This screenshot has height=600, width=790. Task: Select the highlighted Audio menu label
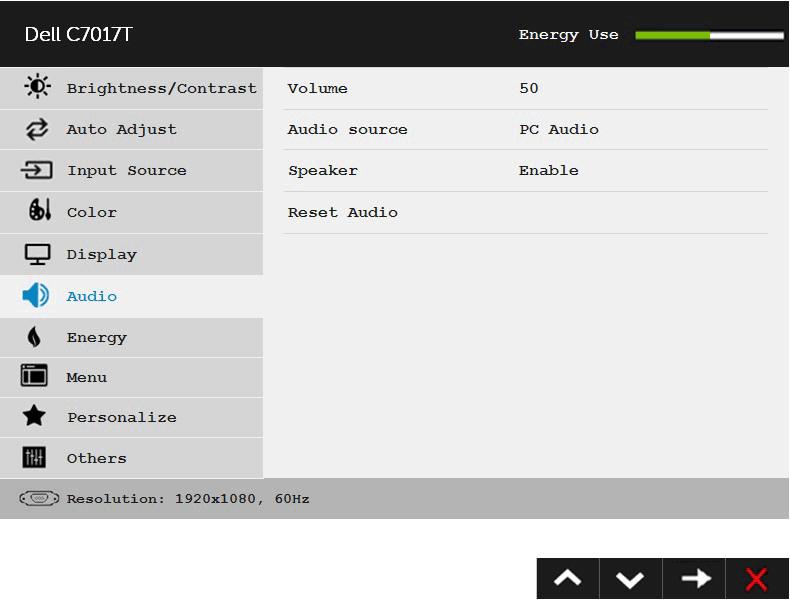[92, 296]
